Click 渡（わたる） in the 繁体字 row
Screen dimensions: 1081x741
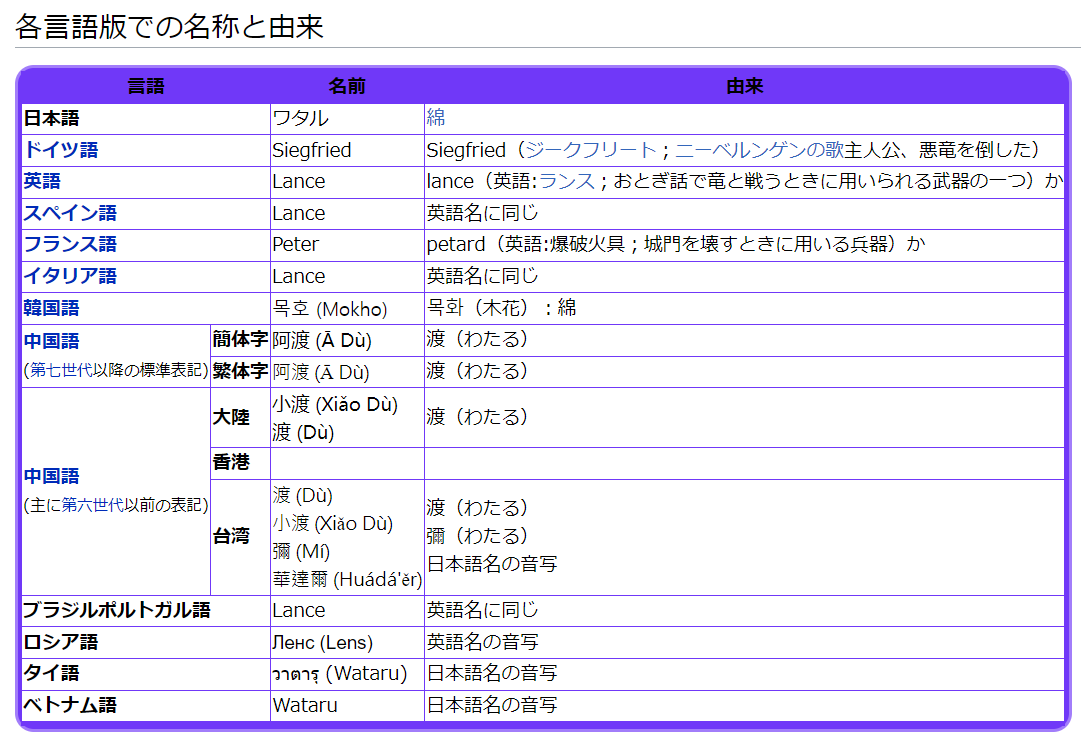477,371
